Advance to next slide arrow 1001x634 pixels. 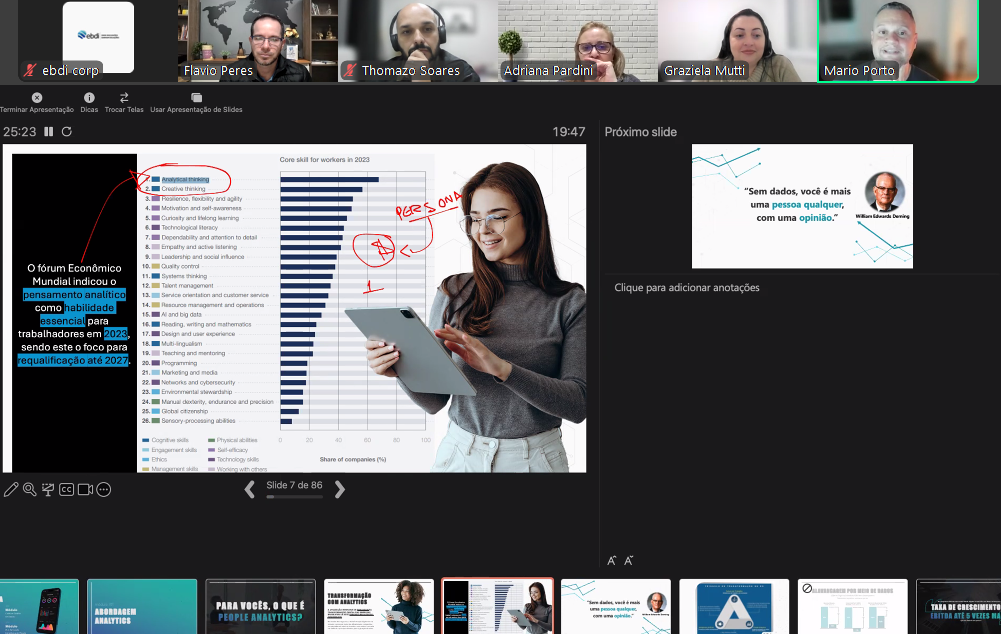click(x=340, y=489)
